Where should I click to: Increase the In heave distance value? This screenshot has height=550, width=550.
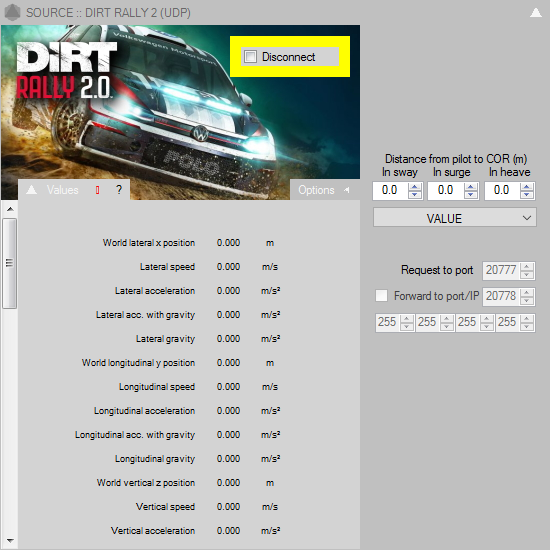[527, 187]
